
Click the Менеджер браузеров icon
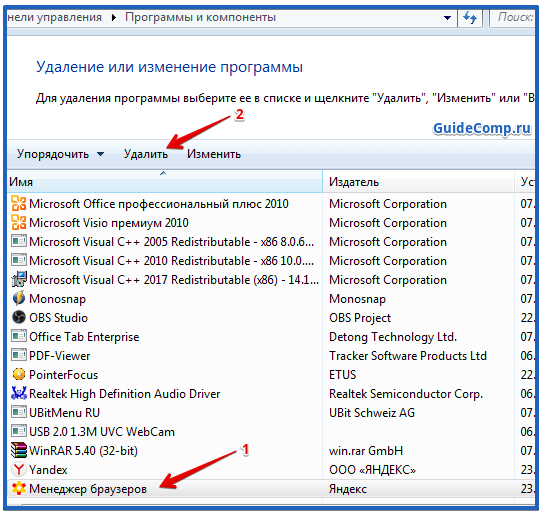click(x=18, y=489)
